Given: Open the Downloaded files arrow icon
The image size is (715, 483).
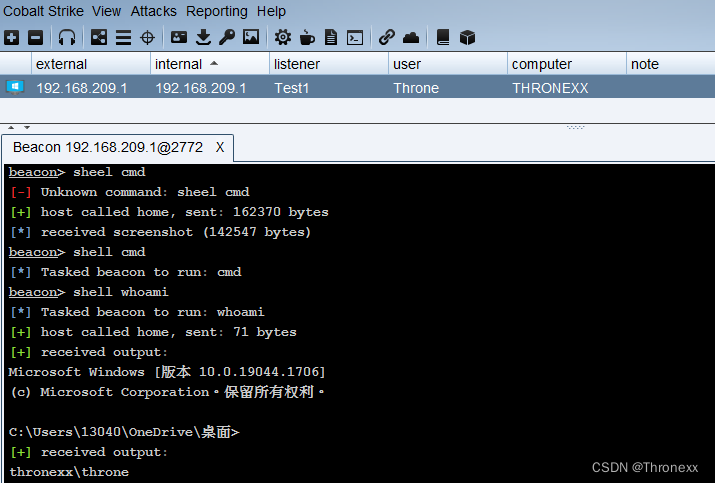Looking at the screenshot, I should (x=203, y=37).
